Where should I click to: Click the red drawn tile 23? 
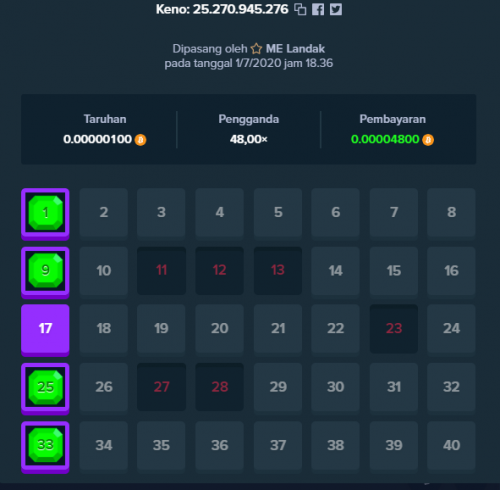394,329
